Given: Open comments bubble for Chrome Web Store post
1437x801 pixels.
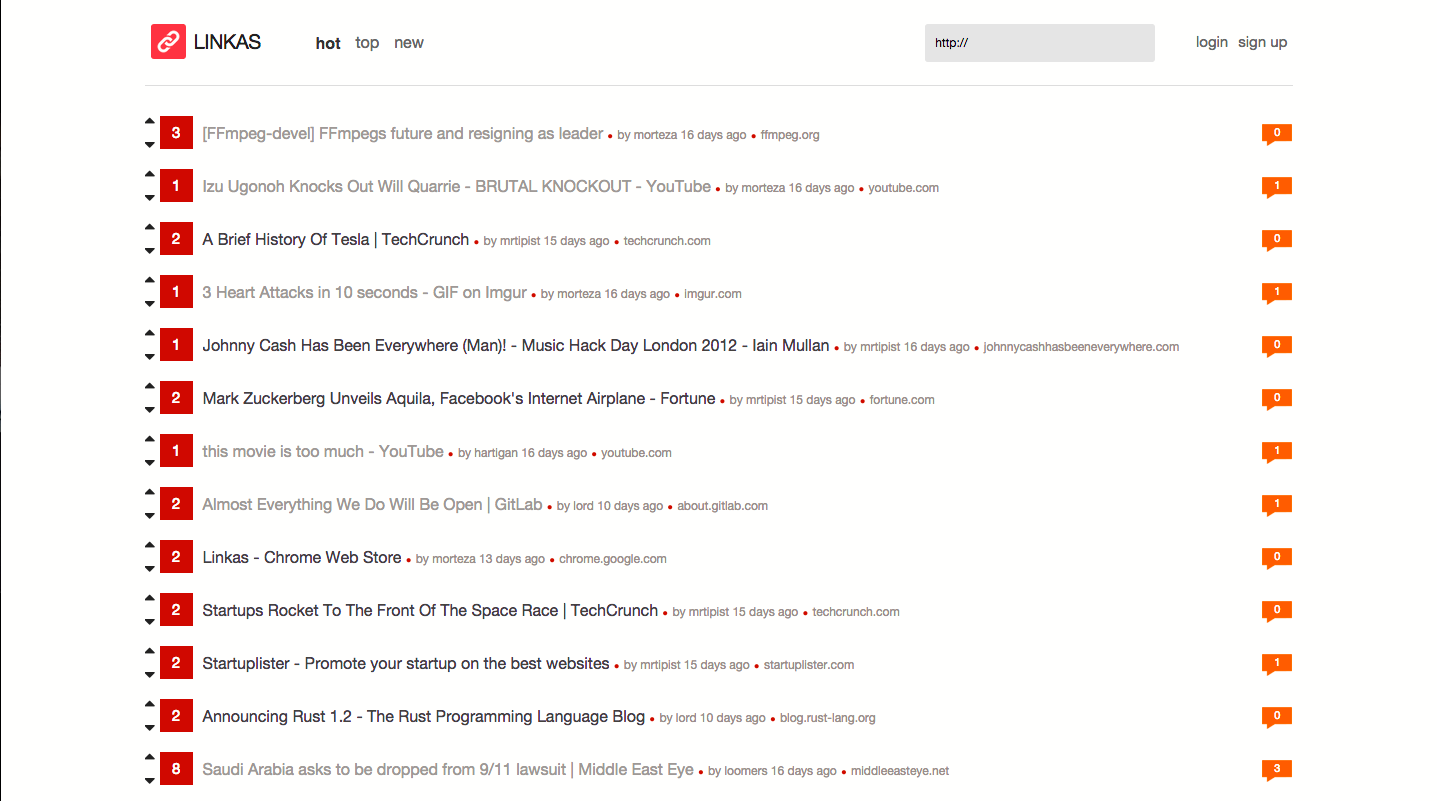Looking at the screenshot, I should pos(1277,558).
